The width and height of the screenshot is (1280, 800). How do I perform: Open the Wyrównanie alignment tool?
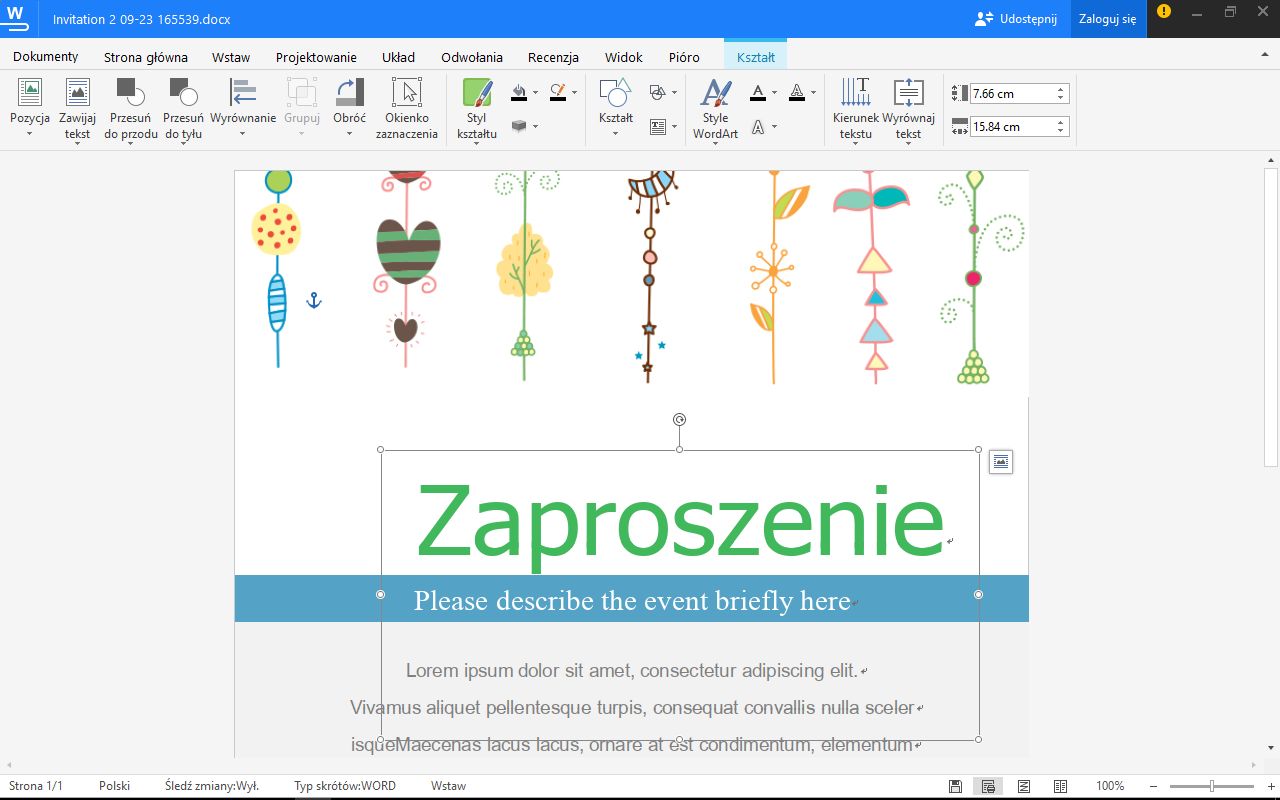pos(243,108)
